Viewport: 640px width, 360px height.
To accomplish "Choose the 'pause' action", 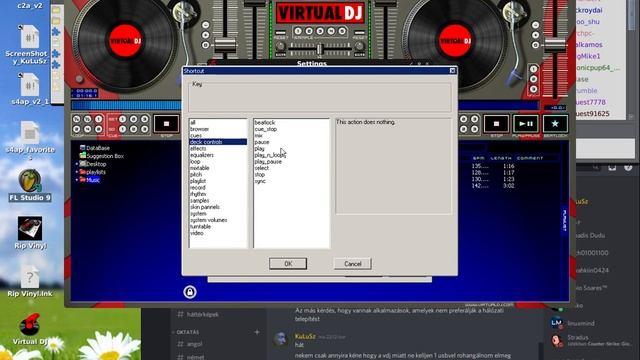I will click(291, 142).
